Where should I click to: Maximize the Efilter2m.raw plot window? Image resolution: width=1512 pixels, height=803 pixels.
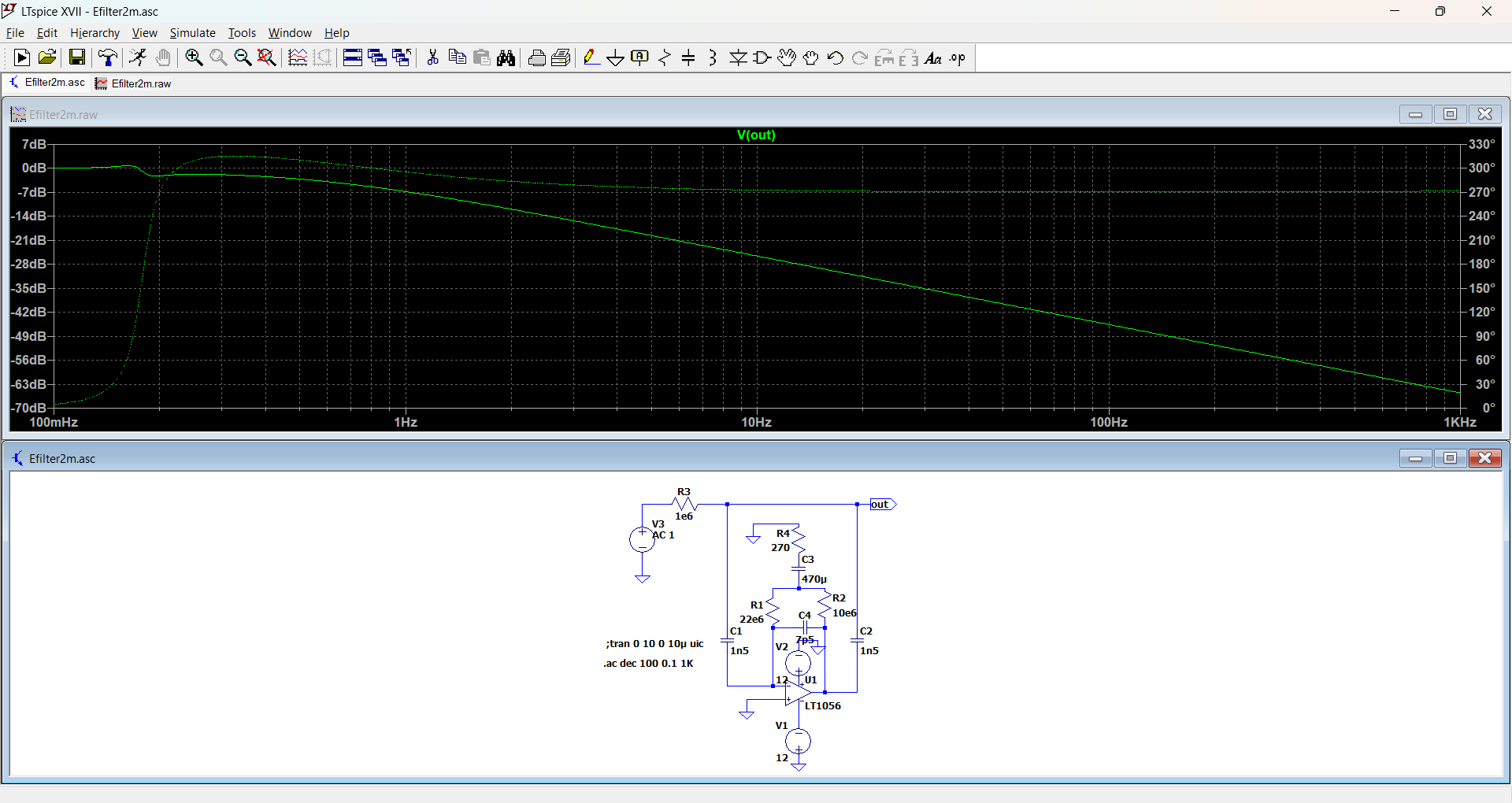1450,114
